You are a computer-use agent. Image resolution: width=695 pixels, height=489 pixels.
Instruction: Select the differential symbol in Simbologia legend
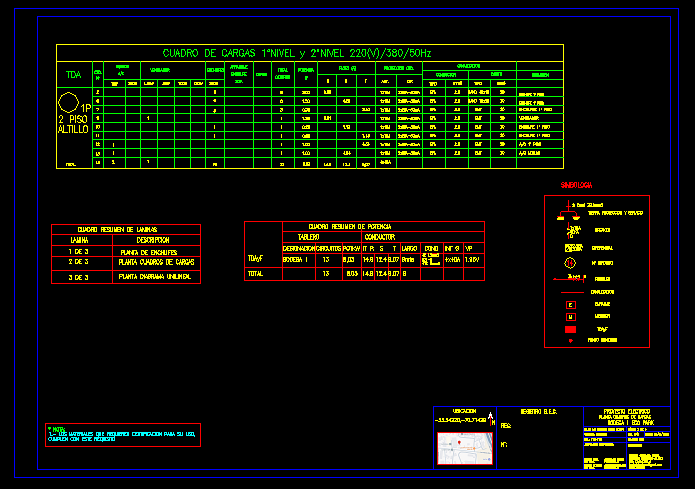coord(573,248)
